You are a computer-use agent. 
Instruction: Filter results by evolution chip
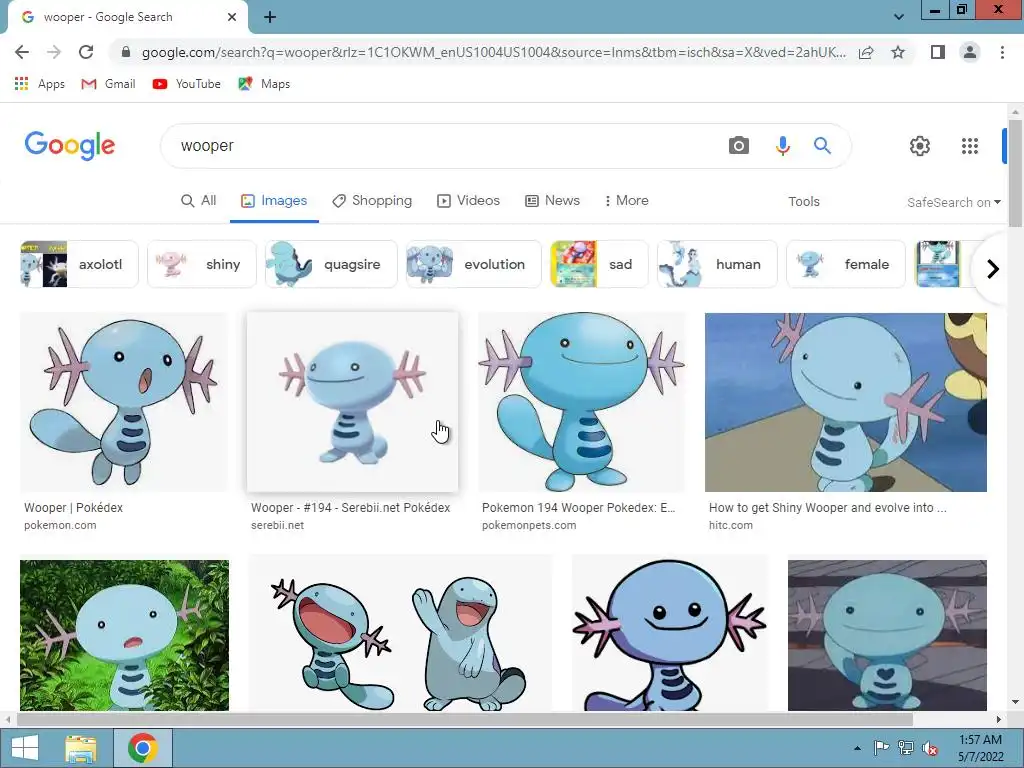point(473,264)
